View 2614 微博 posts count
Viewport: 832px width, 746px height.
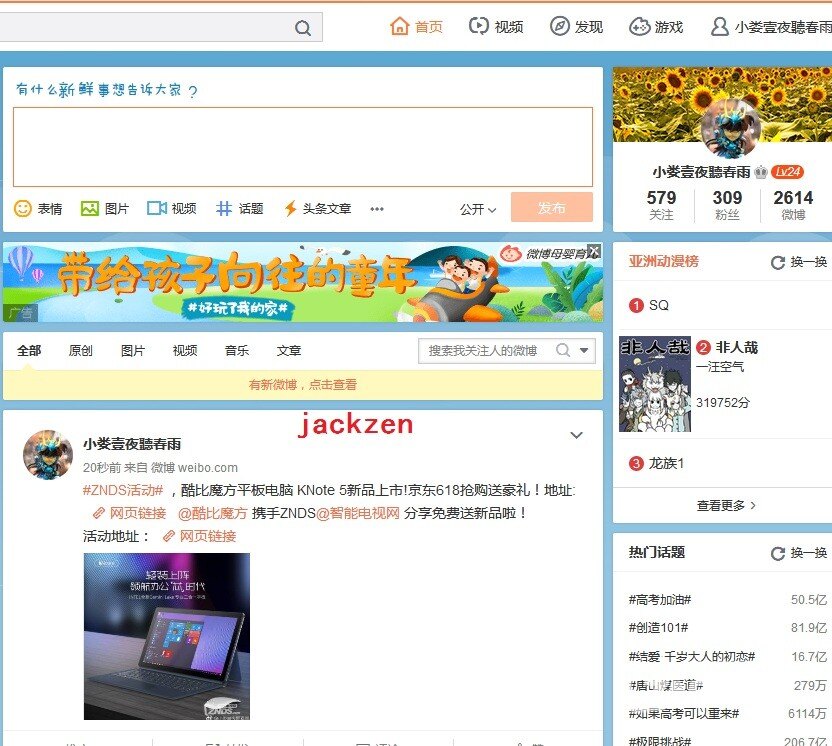click(x=793, y=205)
